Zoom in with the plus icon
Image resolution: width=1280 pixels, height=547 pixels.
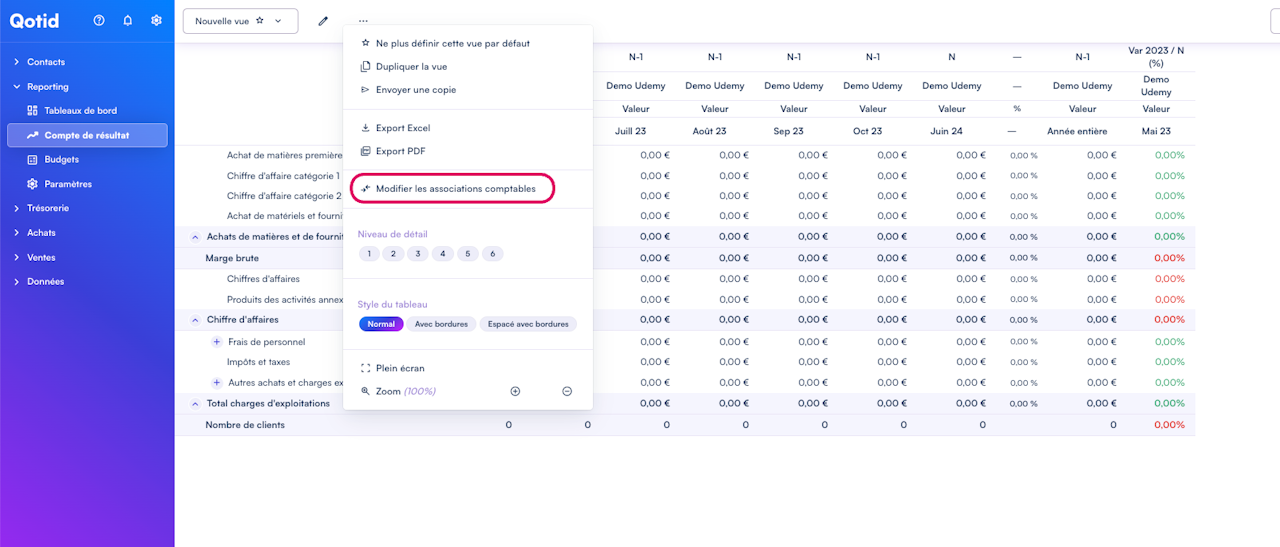[515, 391]
